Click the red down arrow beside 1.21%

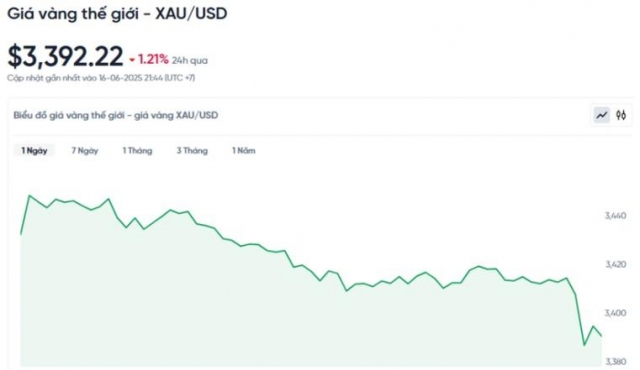click(132, 60)
